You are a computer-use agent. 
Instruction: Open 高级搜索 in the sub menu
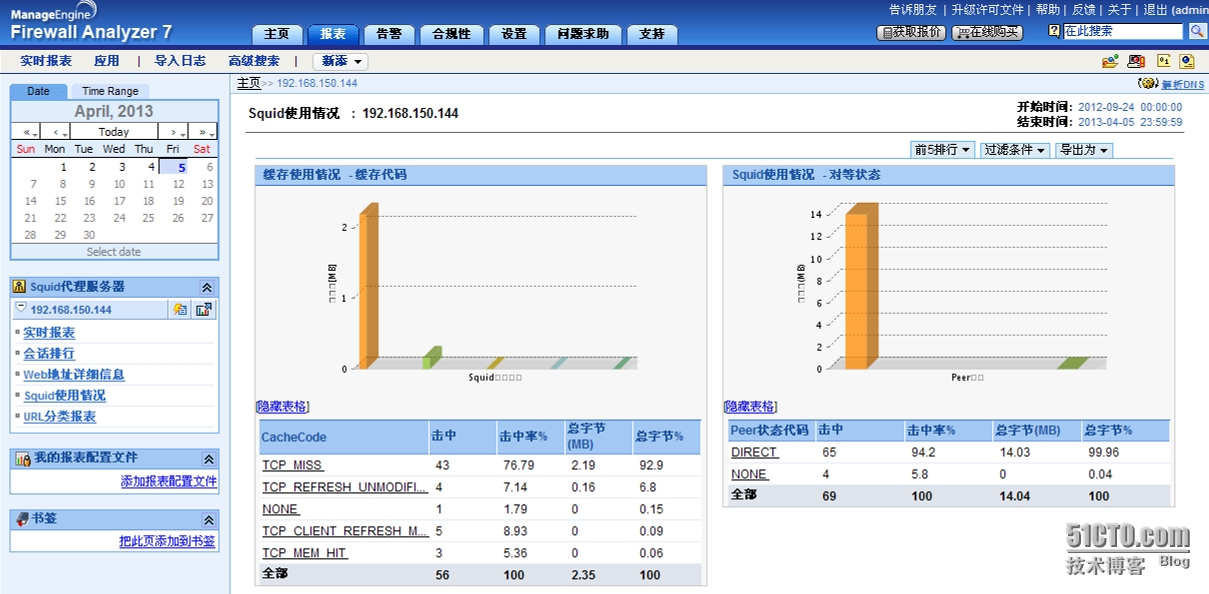click(x=254, y=61)
